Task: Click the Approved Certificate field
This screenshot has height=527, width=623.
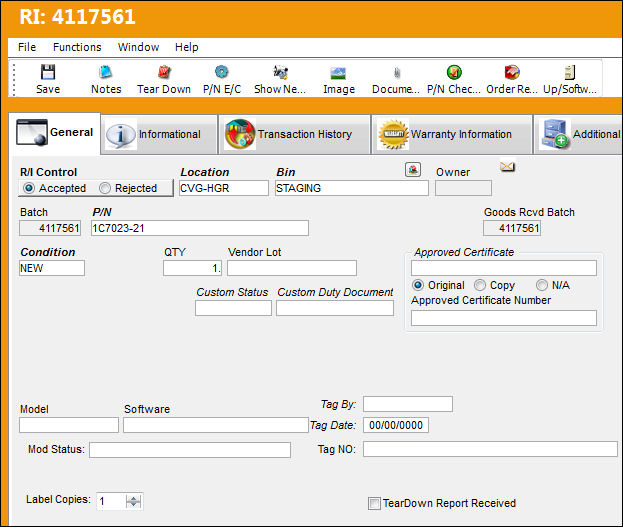Action: click(504, 268)
